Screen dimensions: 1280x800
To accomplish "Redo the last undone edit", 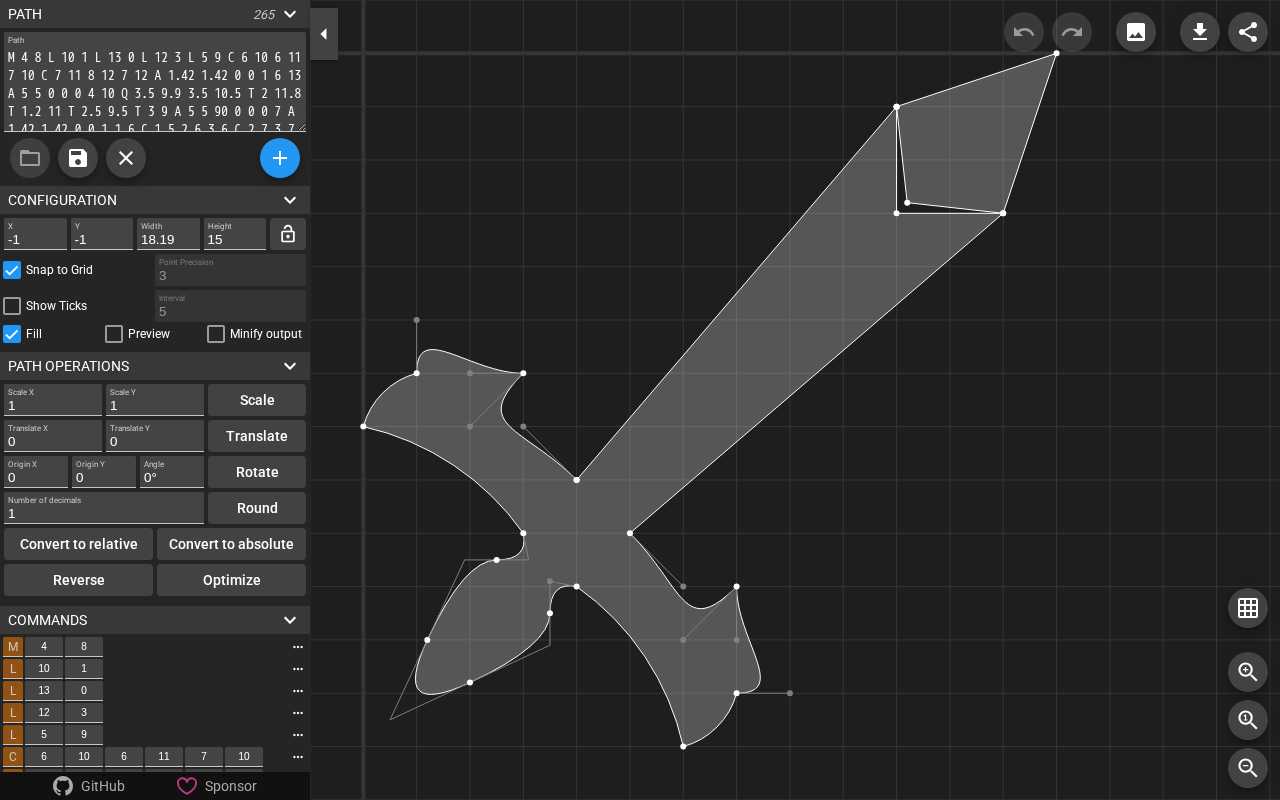I will pyautogui.click(x=1071, y=32).
